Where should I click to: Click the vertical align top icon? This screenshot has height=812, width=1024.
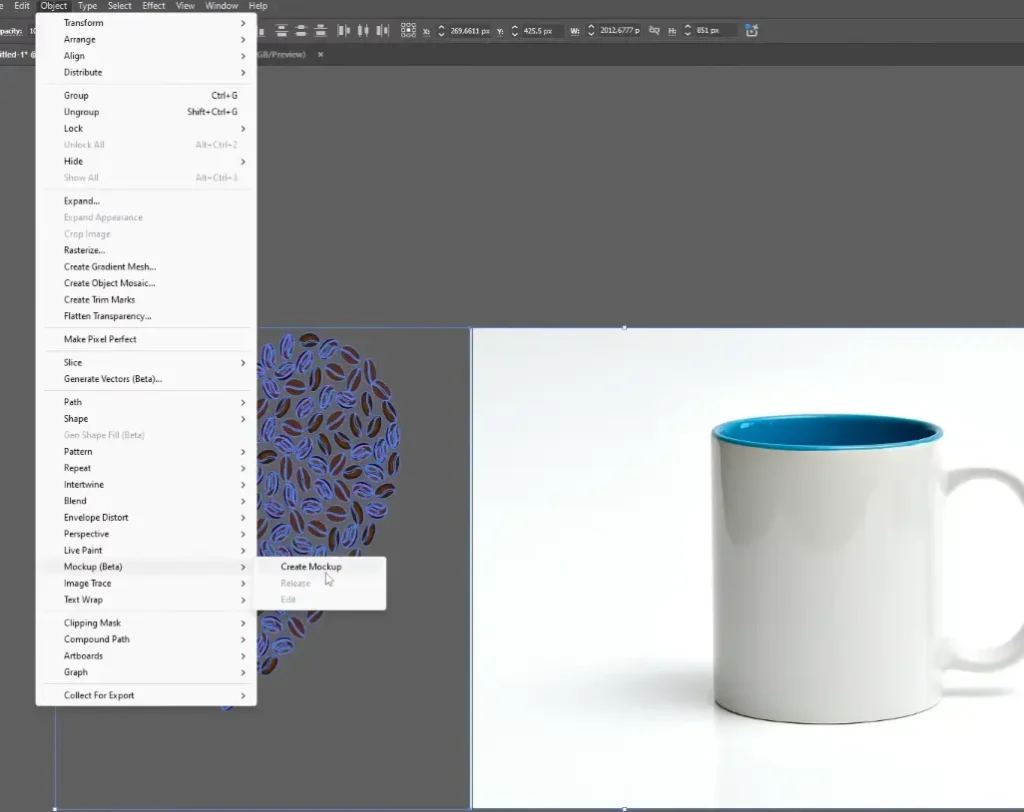(281, 31)
